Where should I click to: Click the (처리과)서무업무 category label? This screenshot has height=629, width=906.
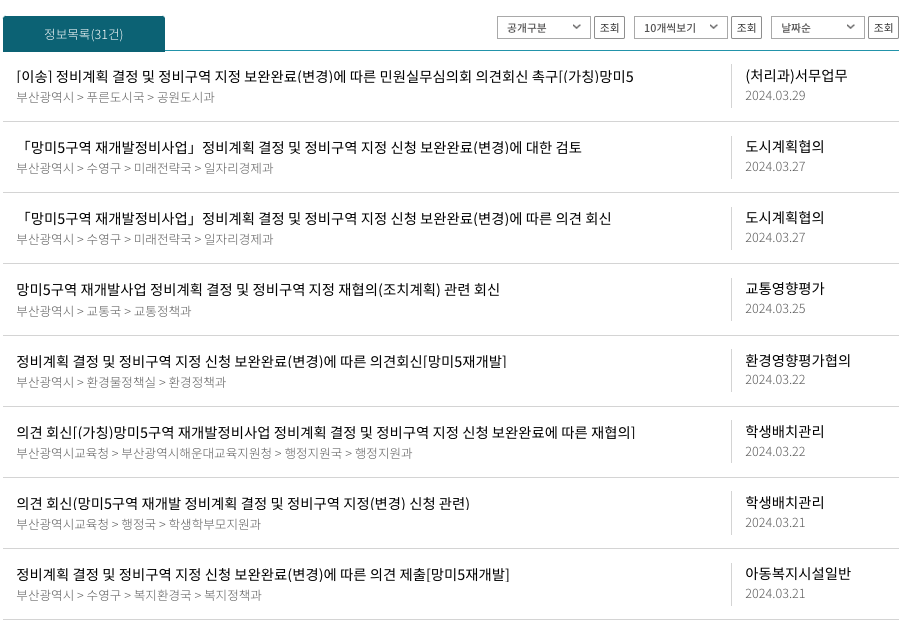(x=796, y=76)
